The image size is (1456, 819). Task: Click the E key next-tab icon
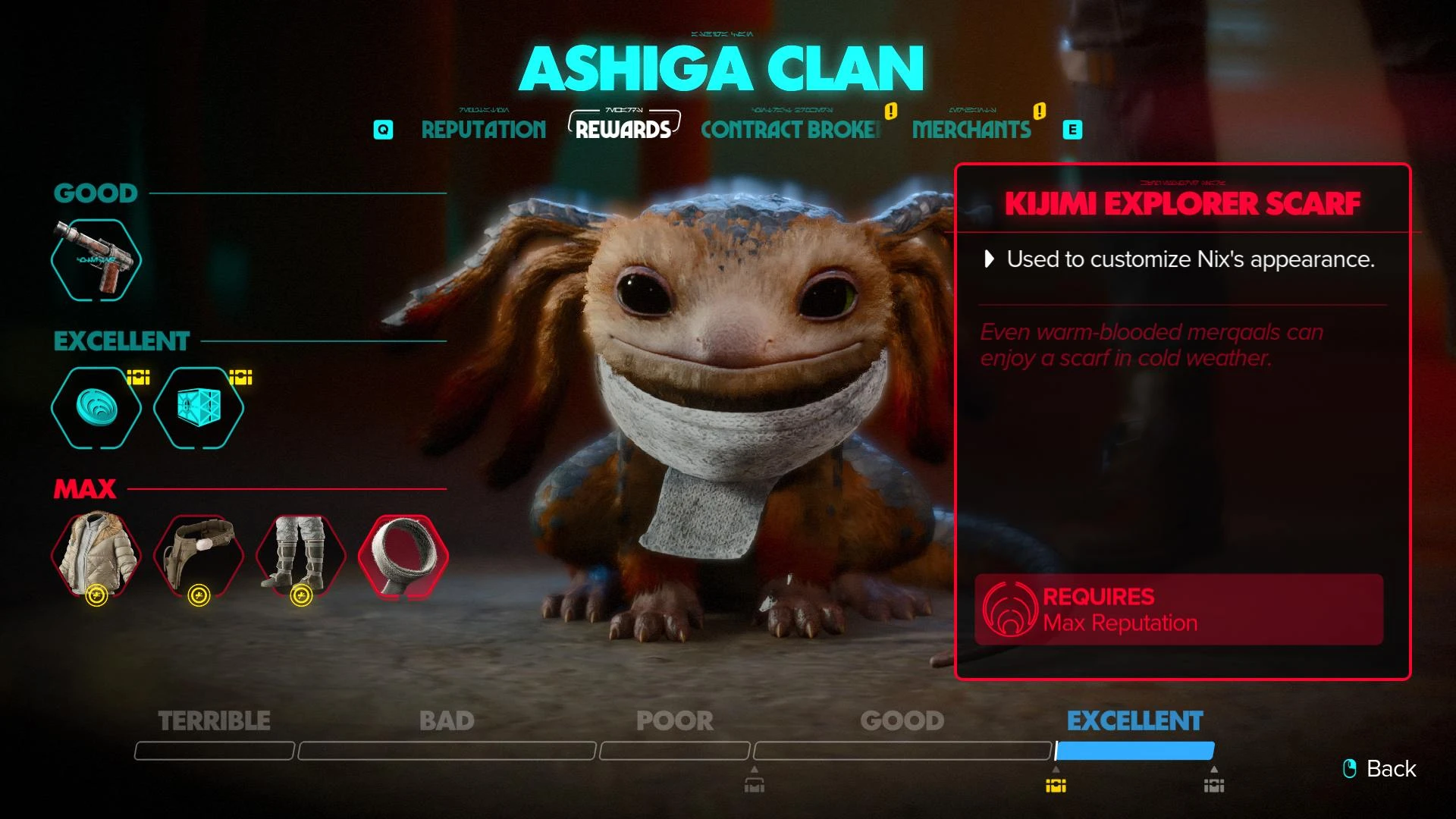coord(1072,130)
